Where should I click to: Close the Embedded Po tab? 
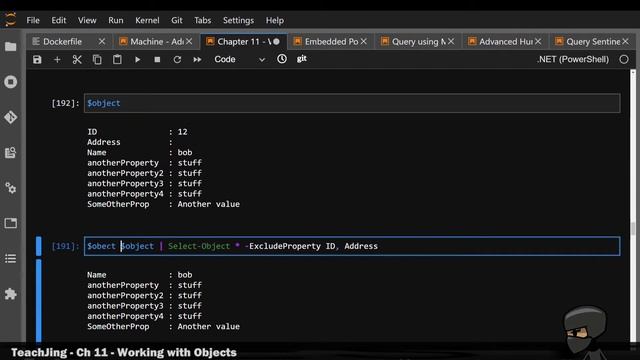[364, 42]
